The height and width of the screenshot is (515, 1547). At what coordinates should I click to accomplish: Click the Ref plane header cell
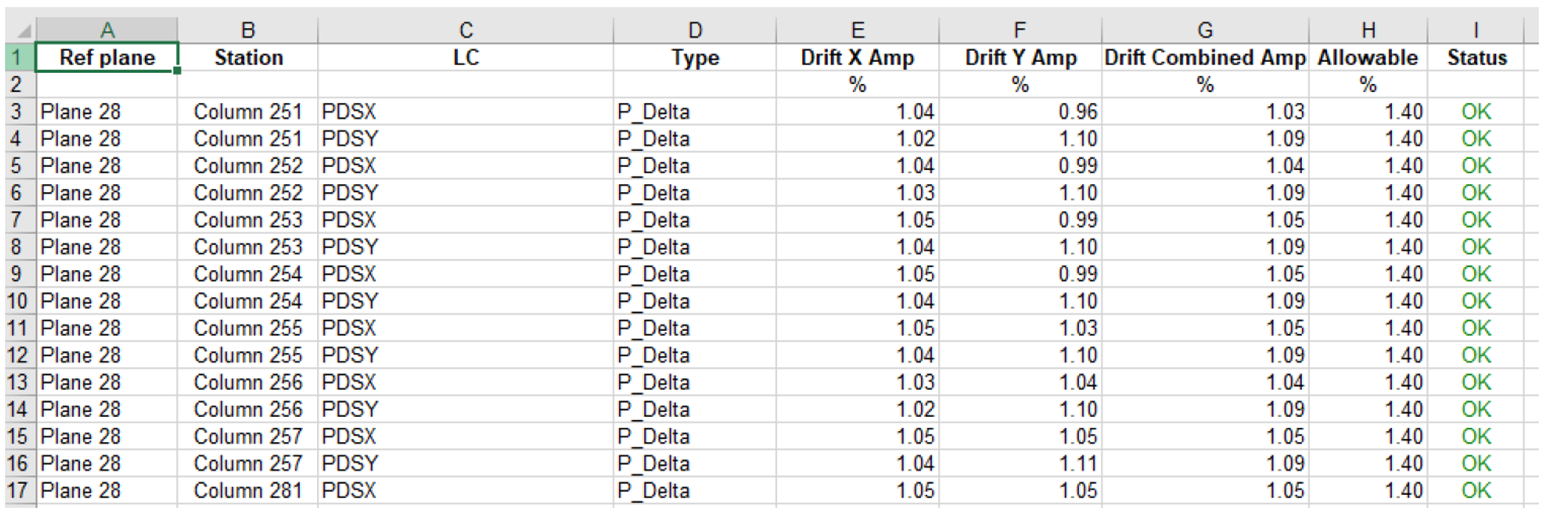(x=107, y=58)
